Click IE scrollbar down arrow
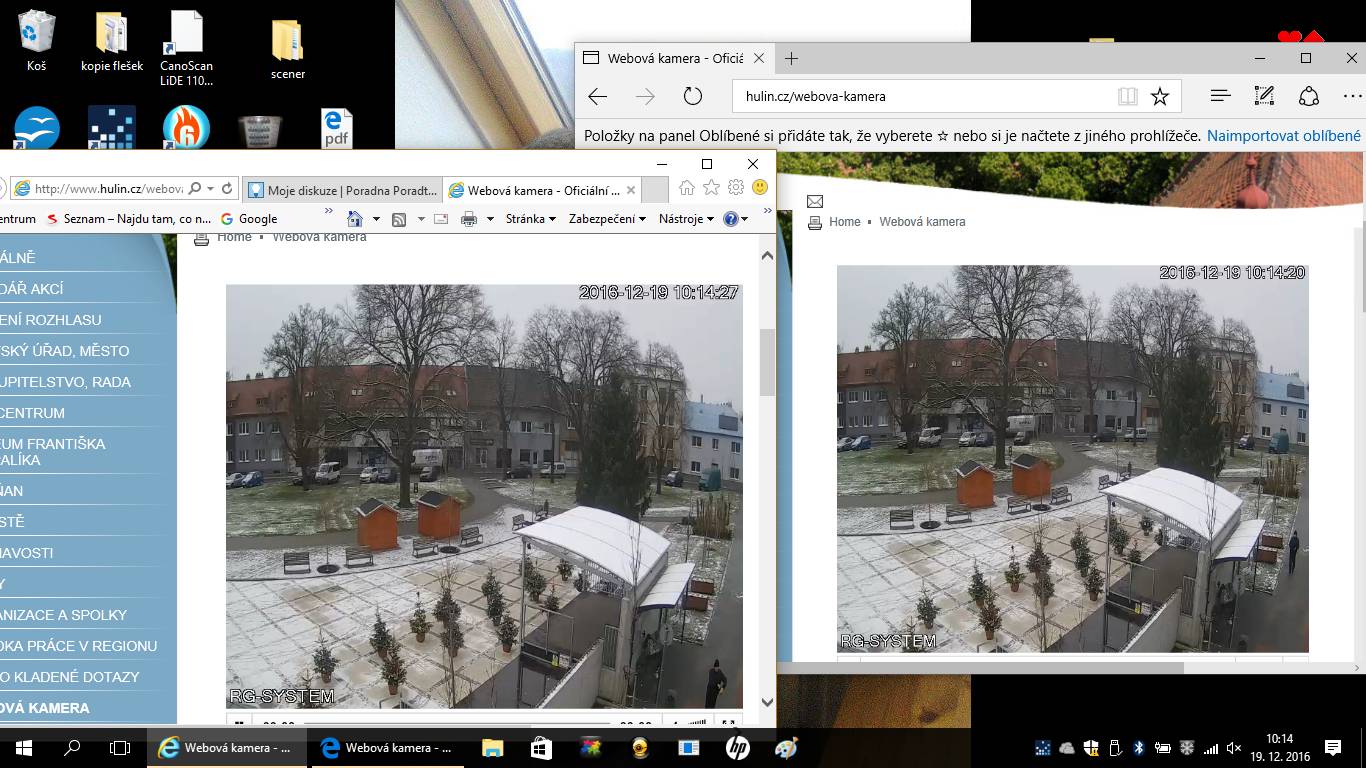This screenshot has width=1366, height=768. pyautogui.click(x=767, y=703)
